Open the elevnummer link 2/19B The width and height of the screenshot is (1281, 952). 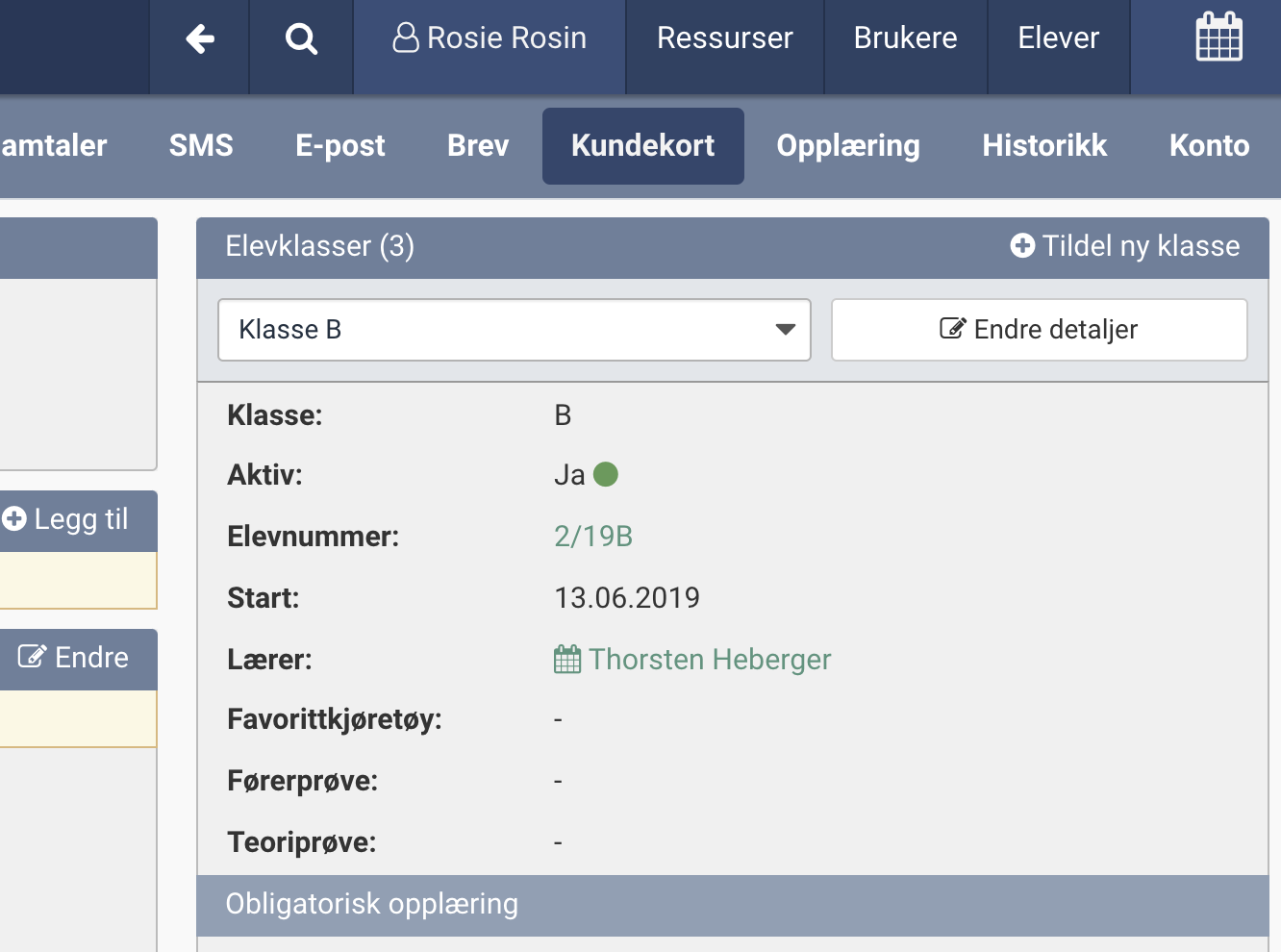click(593, 537)
